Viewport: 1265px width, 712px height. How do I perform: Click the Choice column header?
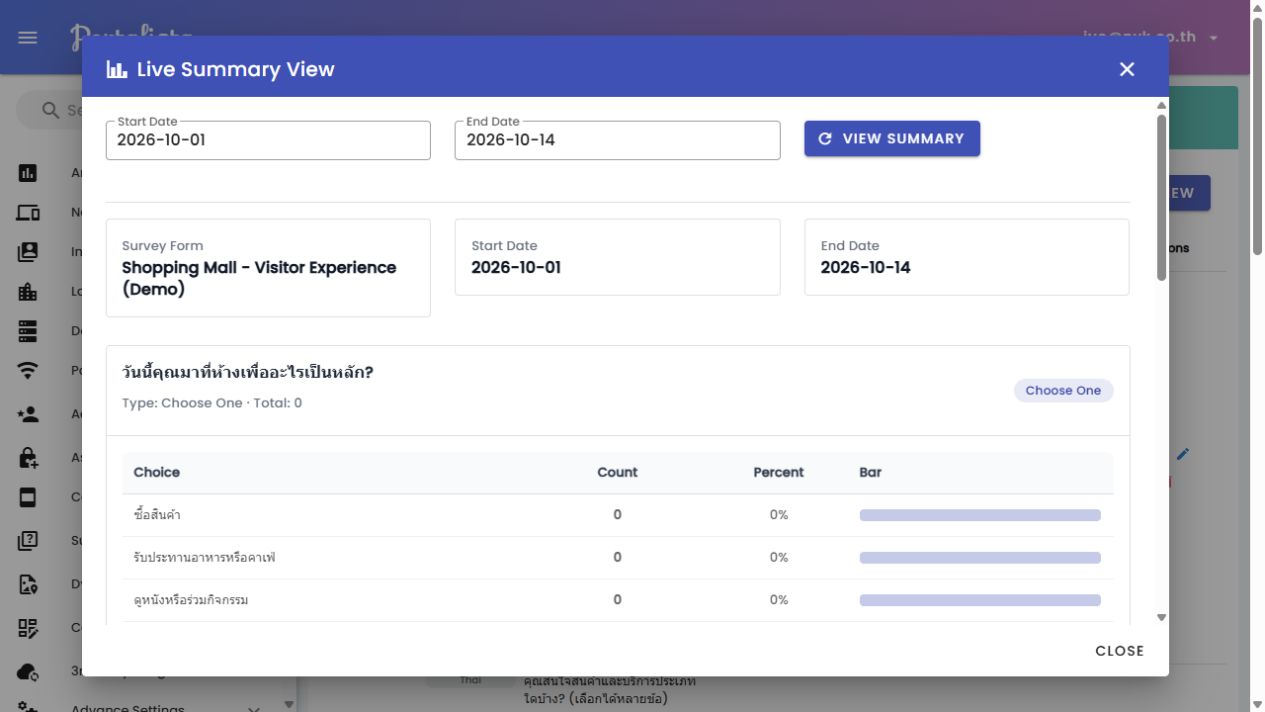pyautogui.click(x=157, y=472)
